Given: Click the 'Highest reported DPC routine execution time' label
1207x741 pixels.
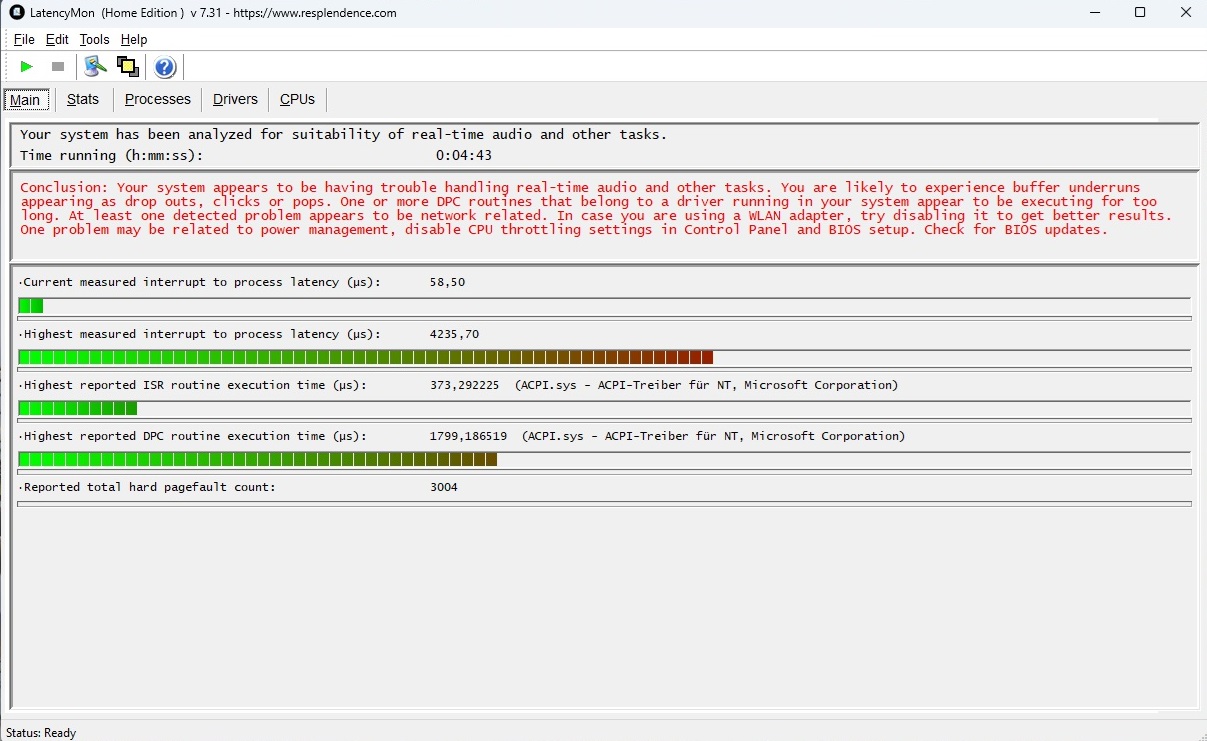Looking at the screenshot, I should tap(193, 436).
